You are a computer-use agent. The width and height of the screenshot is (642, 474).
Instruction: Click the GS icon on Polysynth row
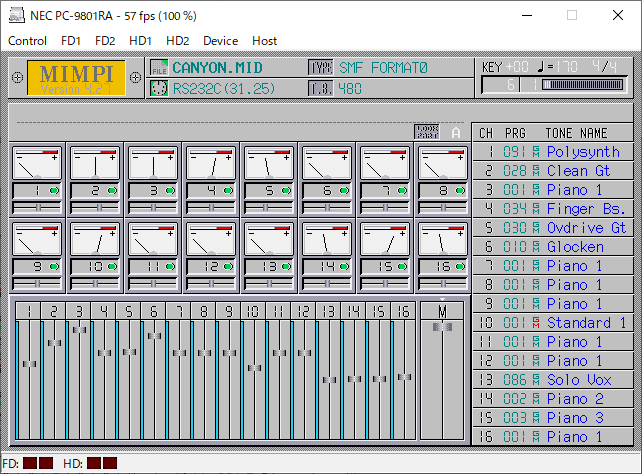coord(536,152)
